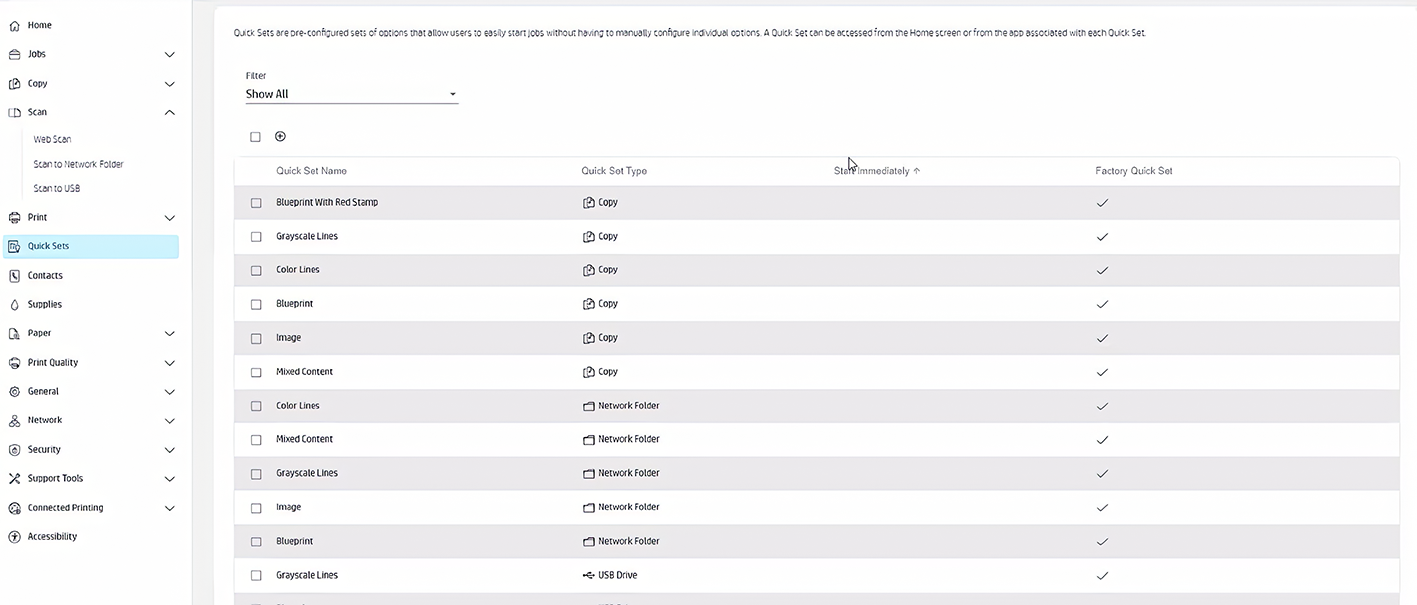Screen dimensions: 1417x605
Task: Check the Blueprint With Red Stamp checkbox
Action: [256, 202]
